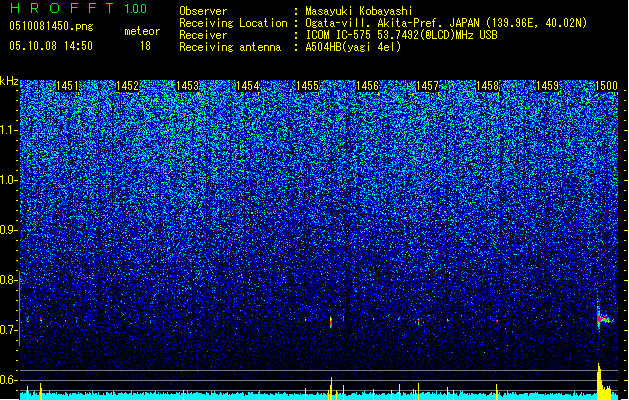Click the 1452 time marker
The height and width of the screenshot is (400, 629).
tap(127, 86)
